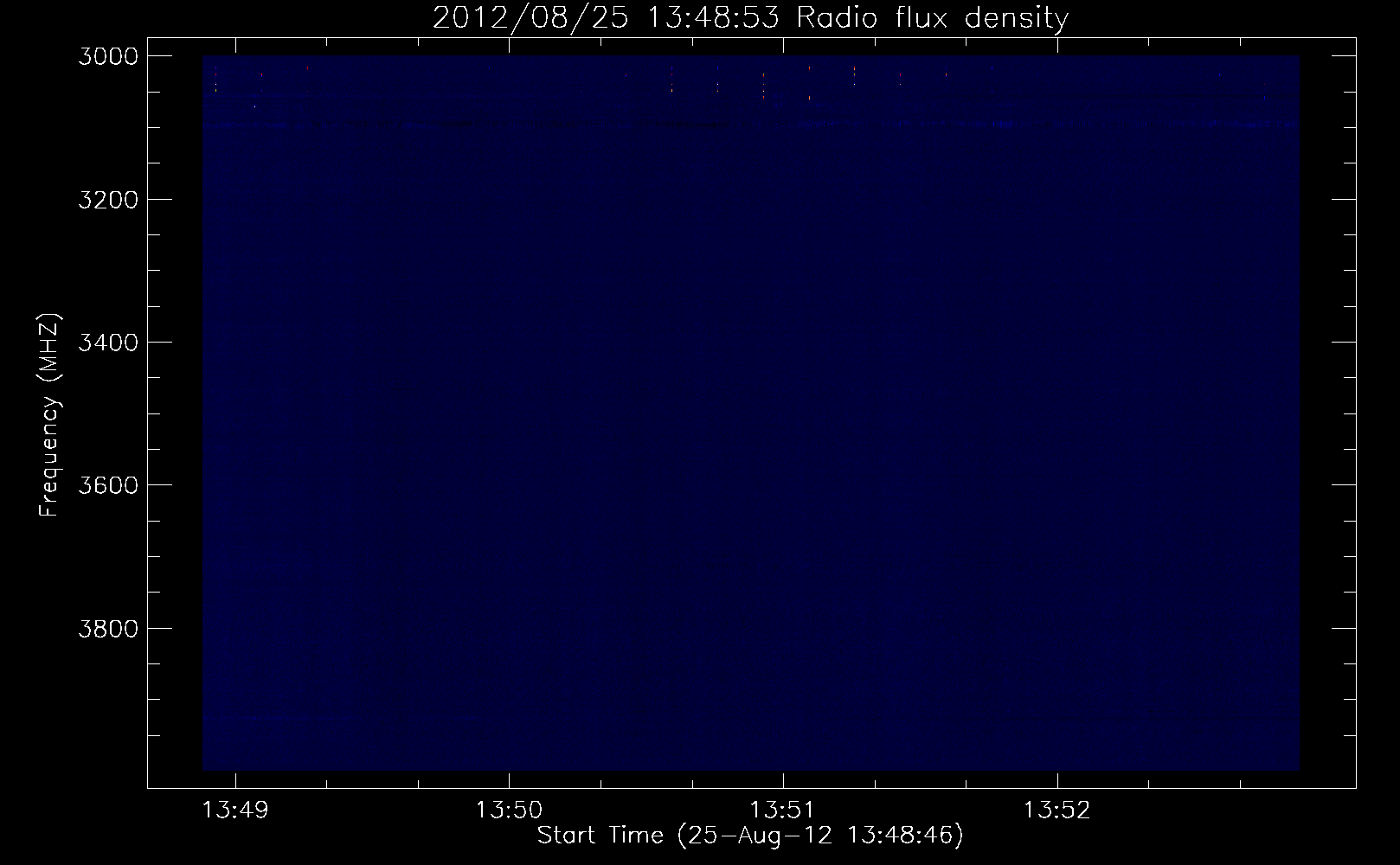The width and height of the screenshot is (1400, 865).
Task: Click the 13:52 time tick label
Action: pyautogui.click(x=1056, y=811)
